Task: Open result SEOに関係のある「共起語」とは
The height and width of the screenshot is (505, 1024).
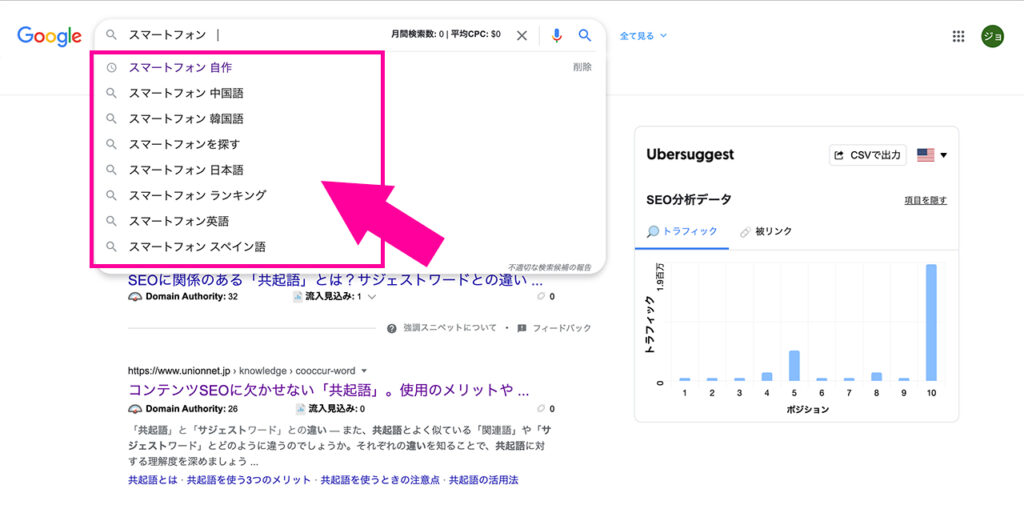Action: (335, 281)
